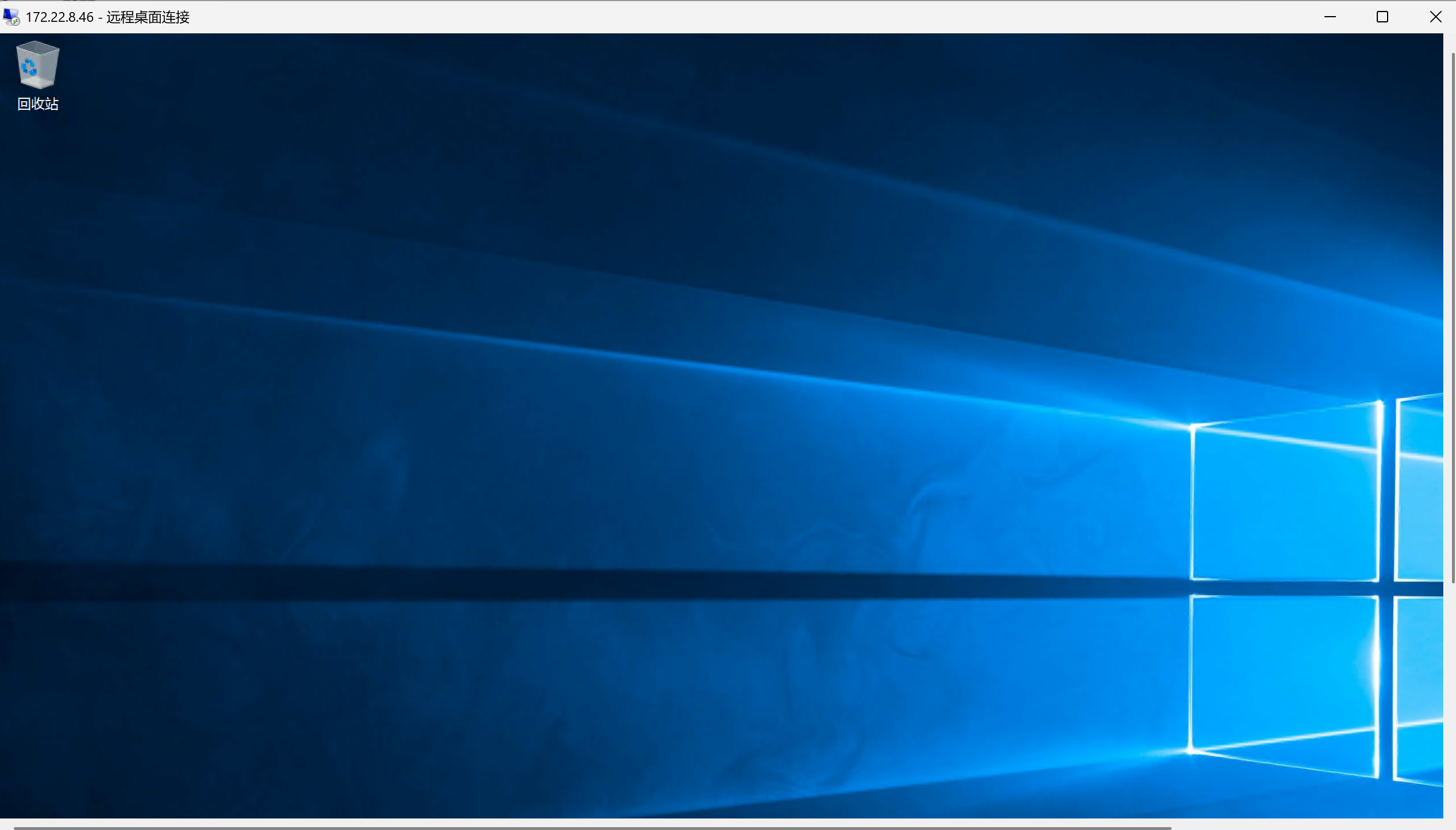Maximize the Remote Desktop Connection window
This screenshot has width=1456, height=830.
pyautogui.click(x=1382, y=17)
